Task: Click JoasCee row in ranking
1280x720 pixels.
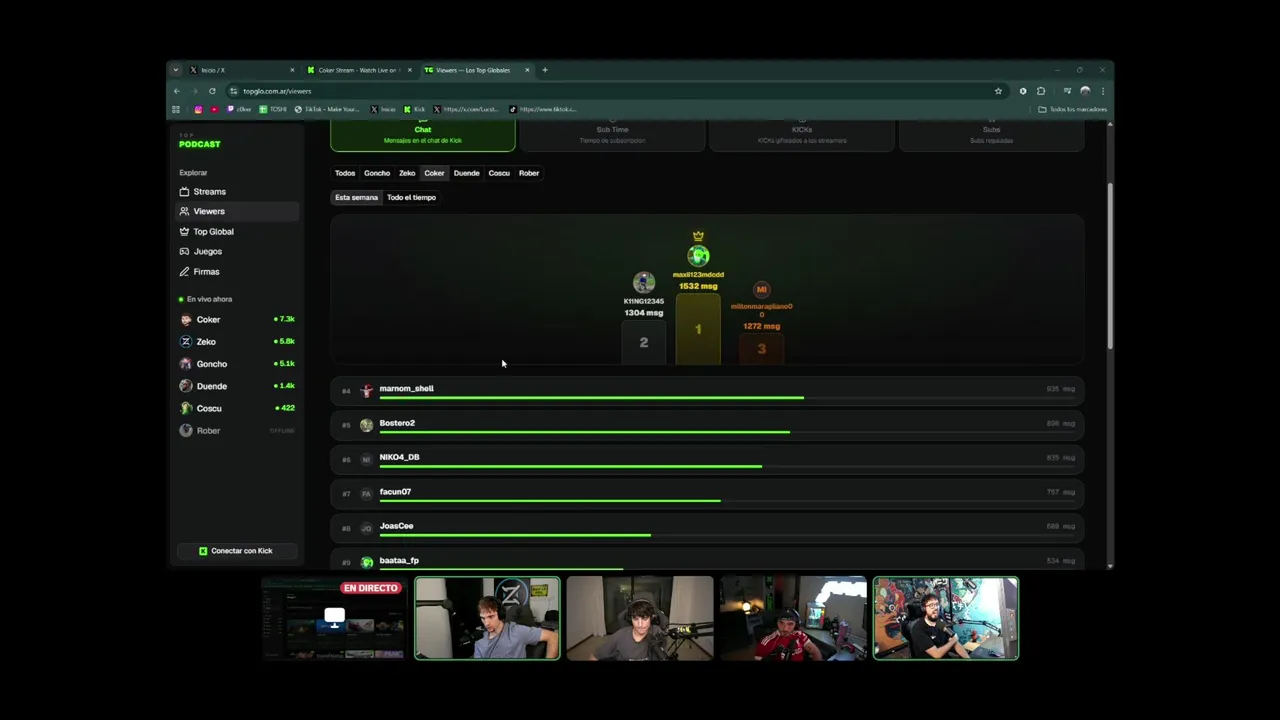Action: coord(707,528)
